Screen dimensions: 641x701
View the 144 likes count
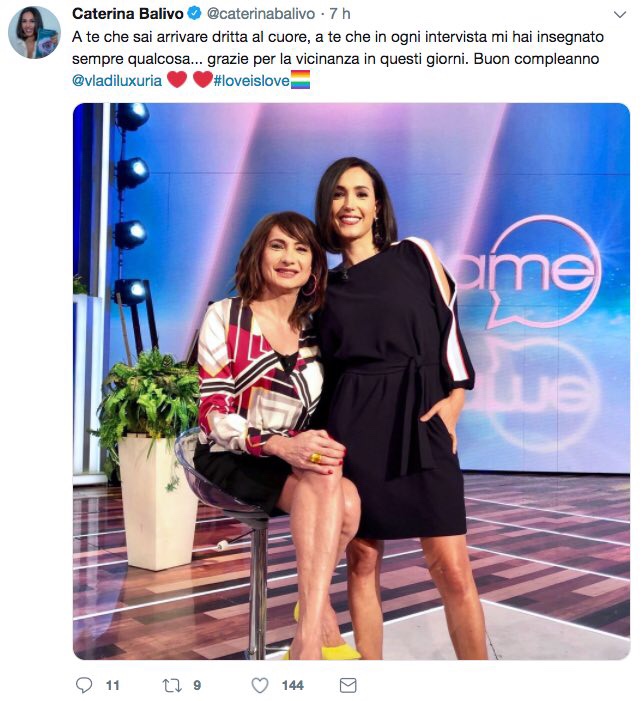pos(293,685)
